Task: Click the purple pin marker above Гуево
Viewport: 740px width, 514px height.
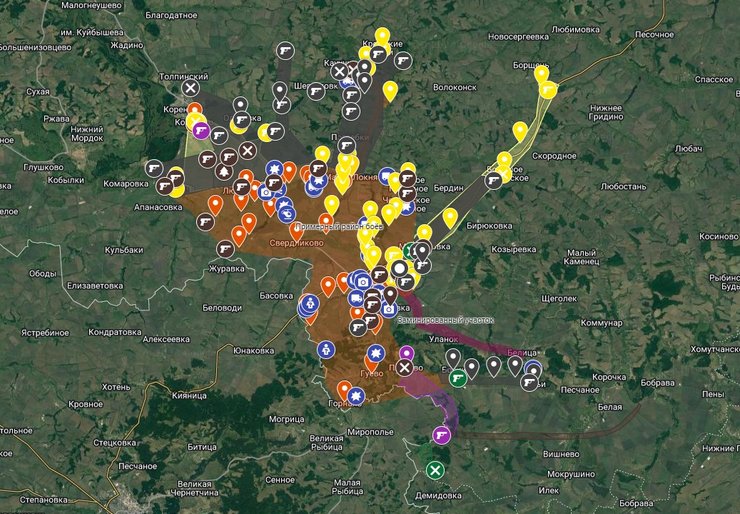Action: click(x=406, y=352)
